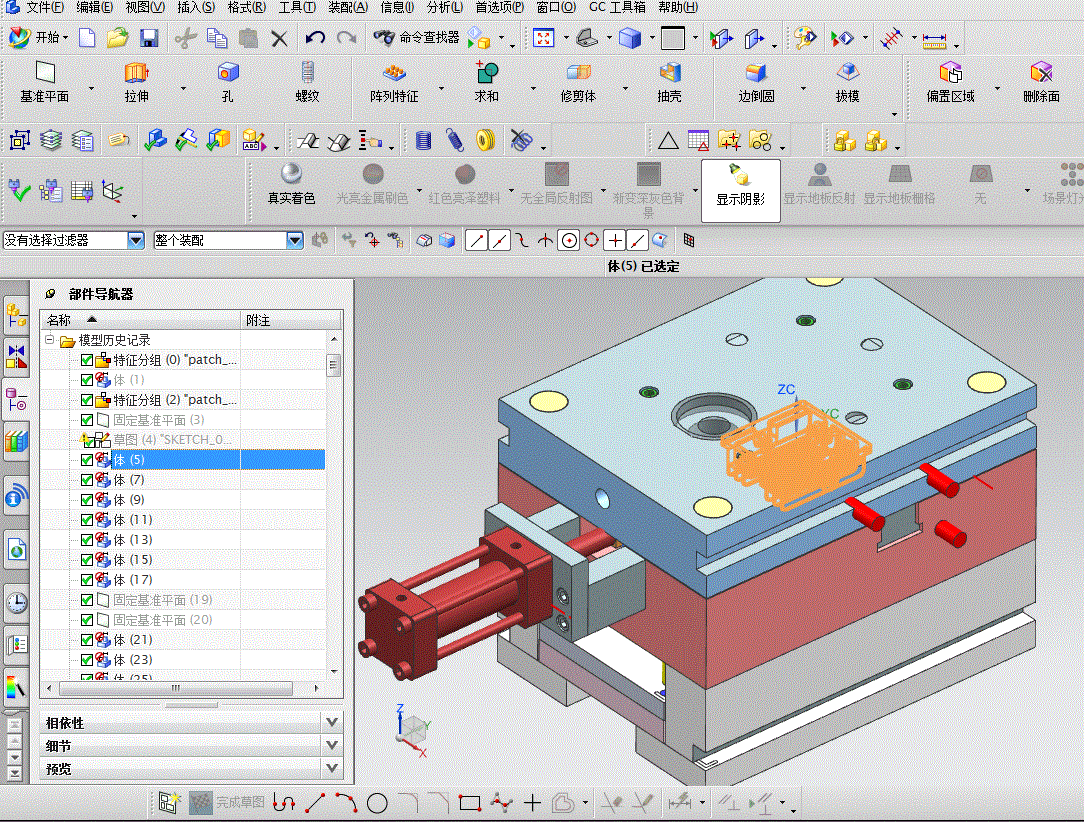Open the 没有选择过滤器 dropdown
1084x822 pixels.
pyautogui.click(x=136, y=240)
